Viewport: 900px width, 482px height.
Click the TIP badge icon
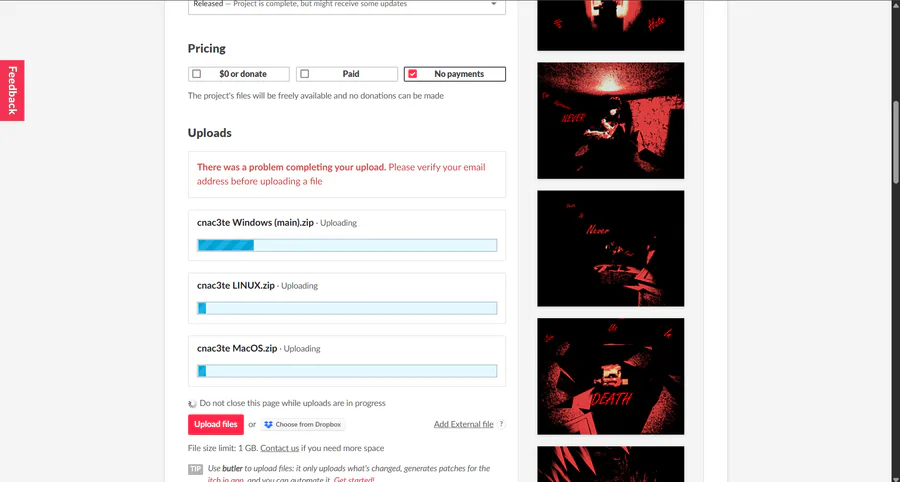195,469
